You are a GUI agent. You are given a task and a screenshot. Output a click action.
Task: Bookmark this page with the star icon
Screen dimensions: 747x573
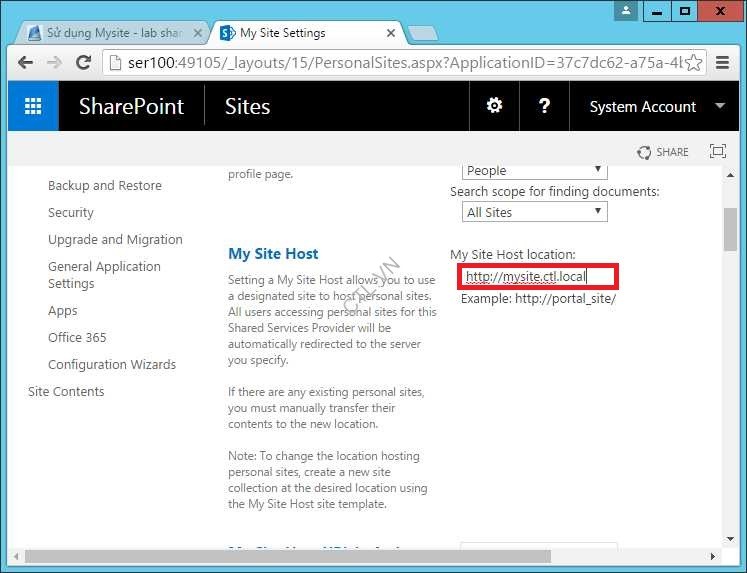(x=693, y=63)
